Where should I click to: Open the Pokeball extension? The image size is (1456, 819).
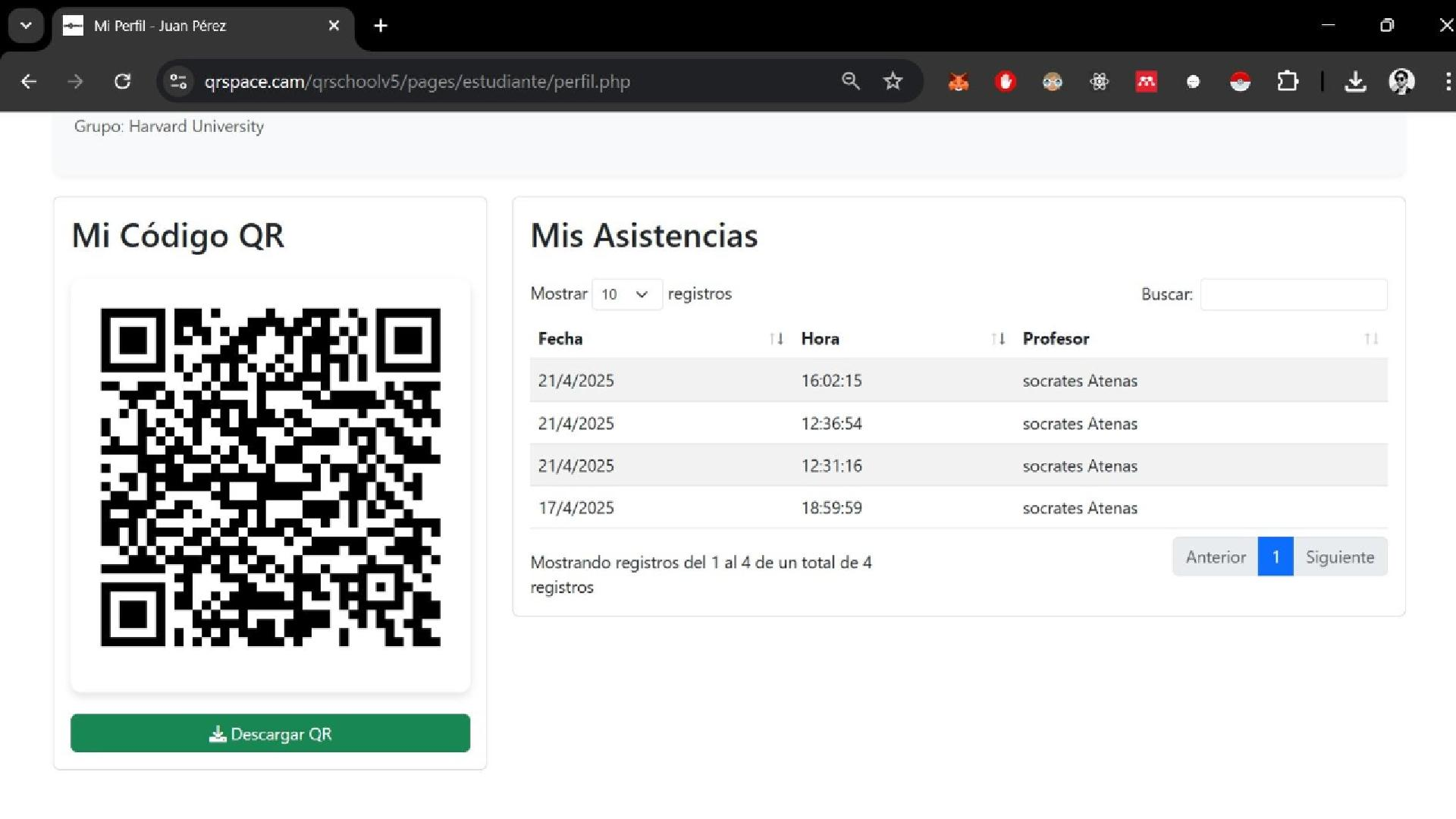tap(1240, 81)
